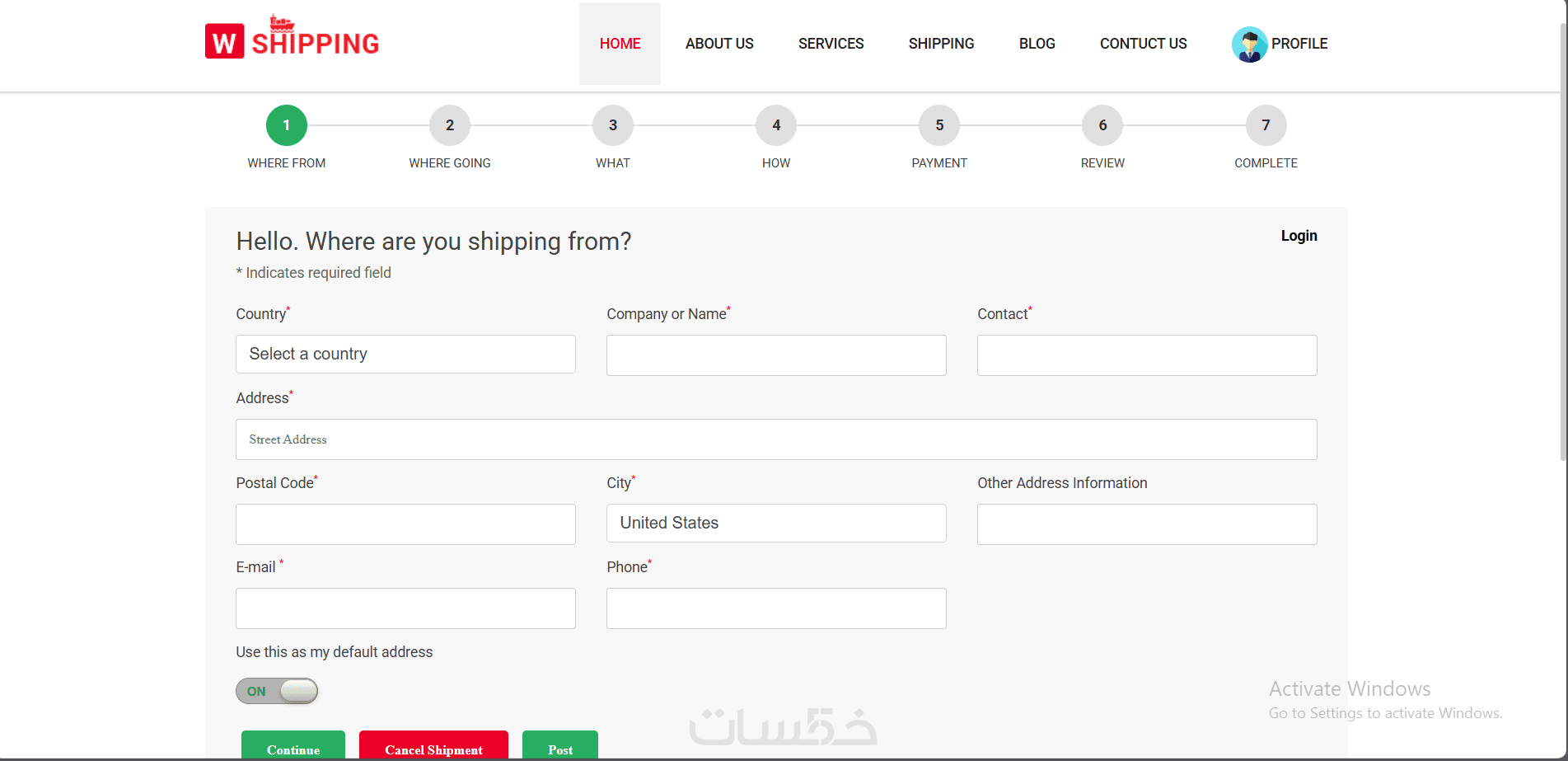Click the green Continue button

coord(293,745)
